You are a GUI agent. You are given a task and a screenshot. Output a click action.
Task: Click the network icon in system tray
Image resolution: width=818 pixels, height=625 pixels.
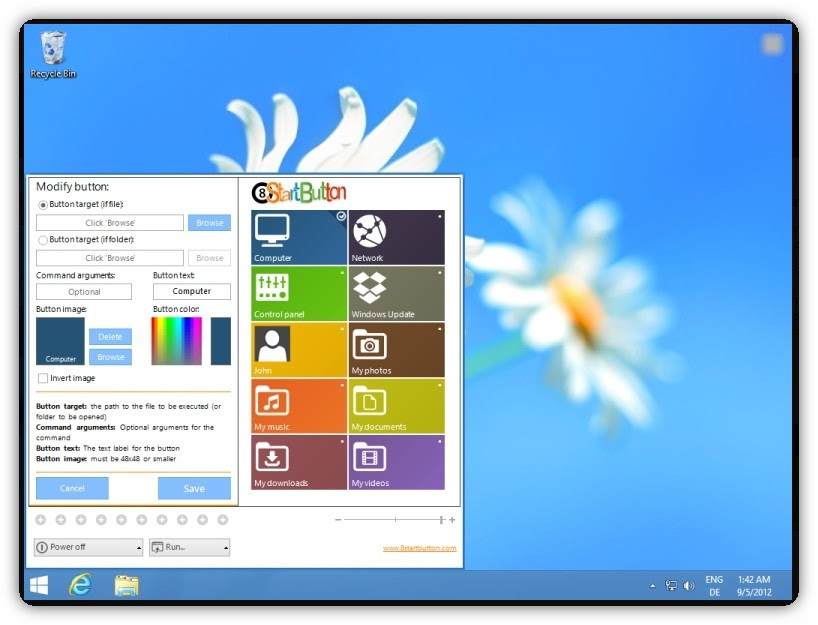coord(671,586)
